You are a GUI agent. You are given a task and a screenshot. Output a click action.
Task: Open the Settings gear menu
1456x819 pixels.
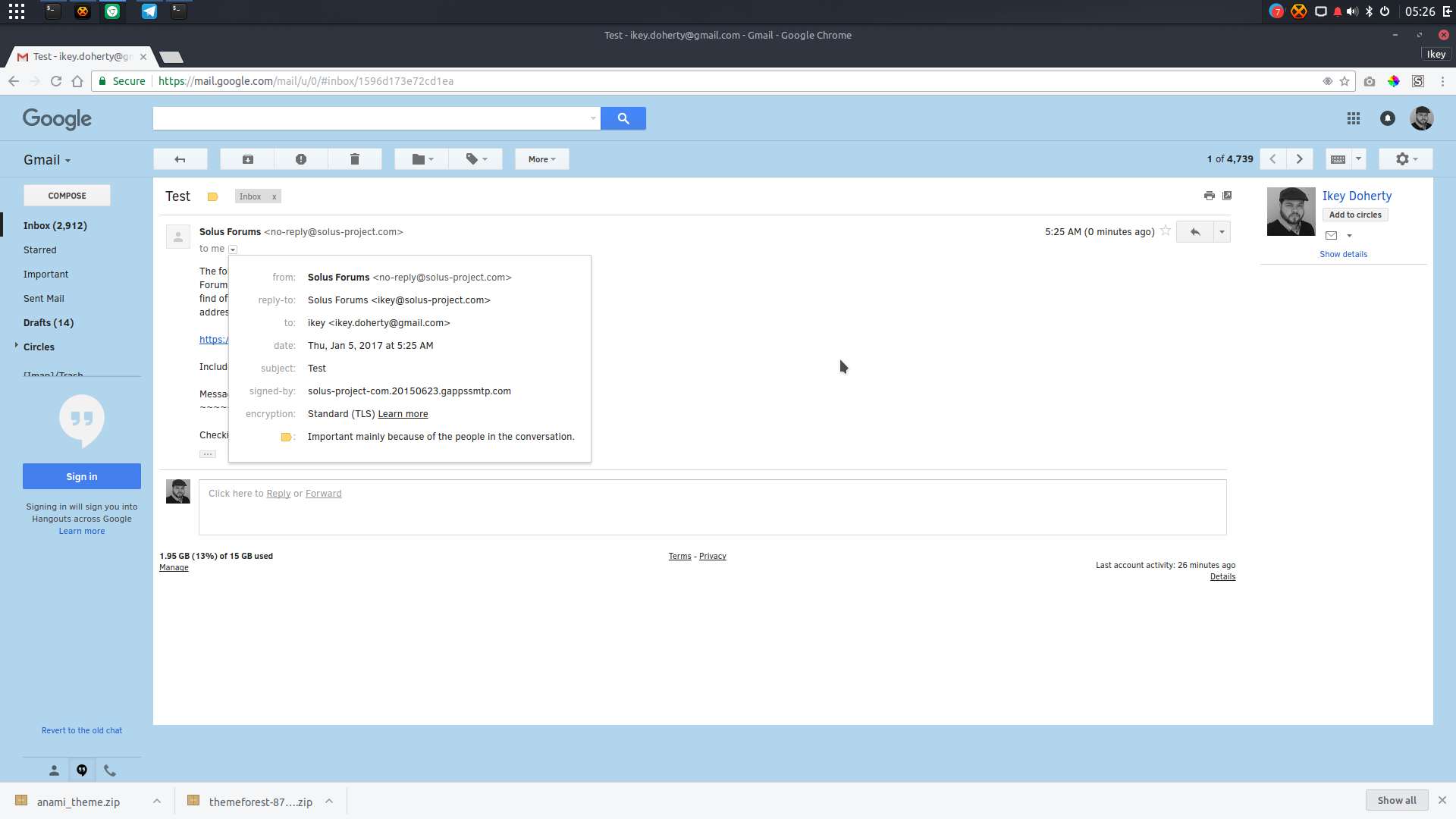(1406, 159)
